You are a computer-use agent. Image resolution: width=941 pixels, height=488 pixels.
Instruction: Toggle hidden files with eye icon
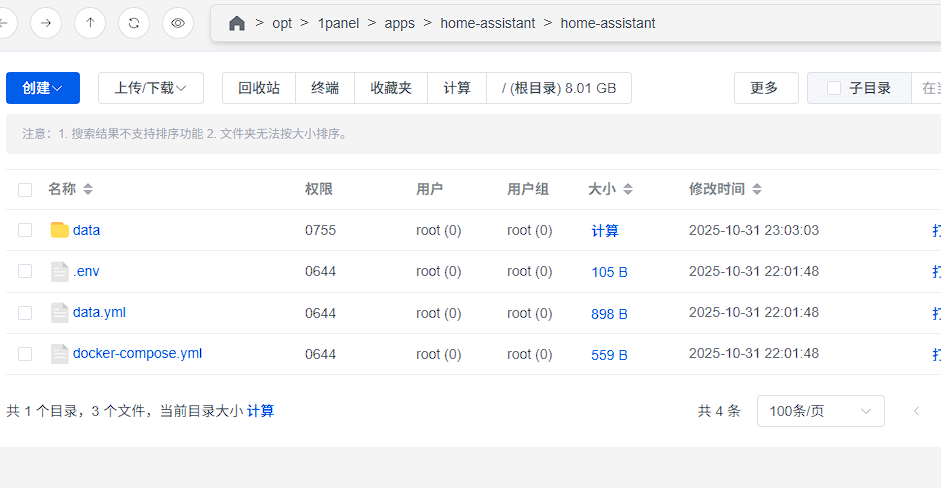point(178,22)
